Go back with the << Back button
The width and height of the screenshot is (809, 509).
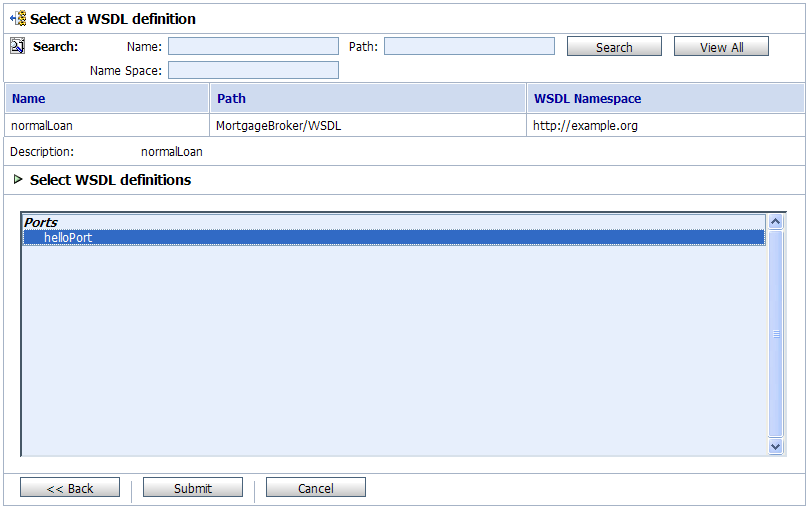click(70, 487)
